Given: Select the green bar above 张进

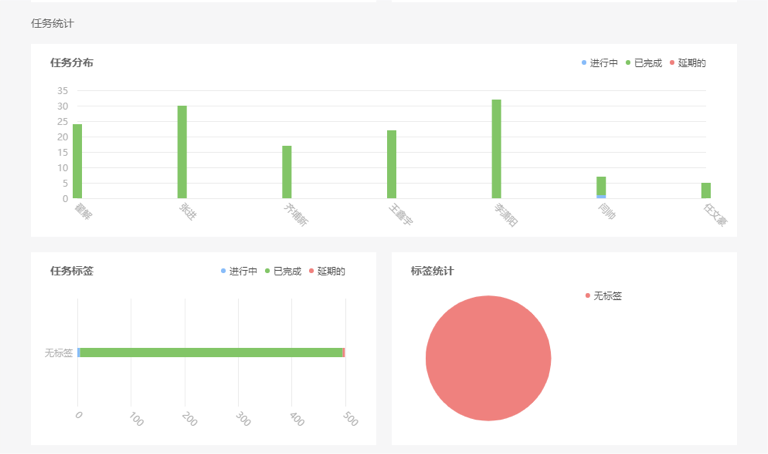Looking at the screenshot, I should coord(182,152).
